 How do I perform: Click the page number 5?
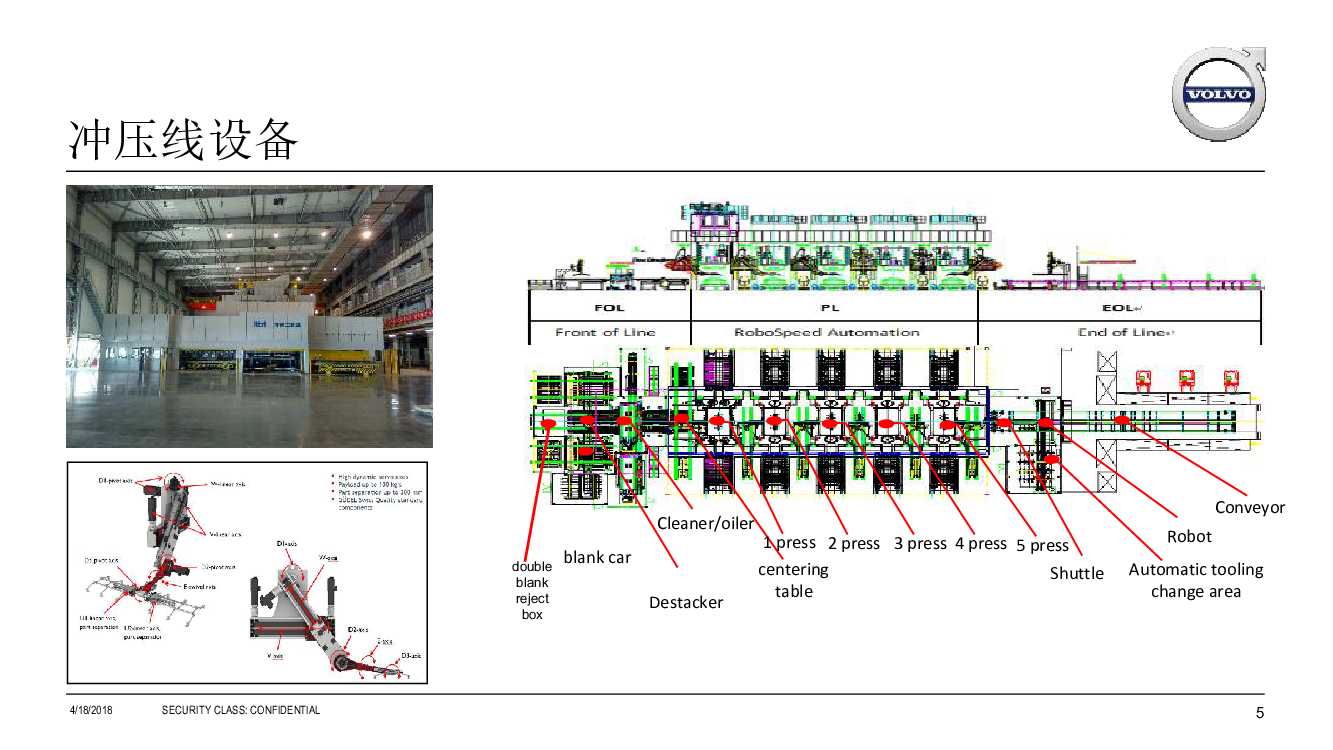point(1260,713)
